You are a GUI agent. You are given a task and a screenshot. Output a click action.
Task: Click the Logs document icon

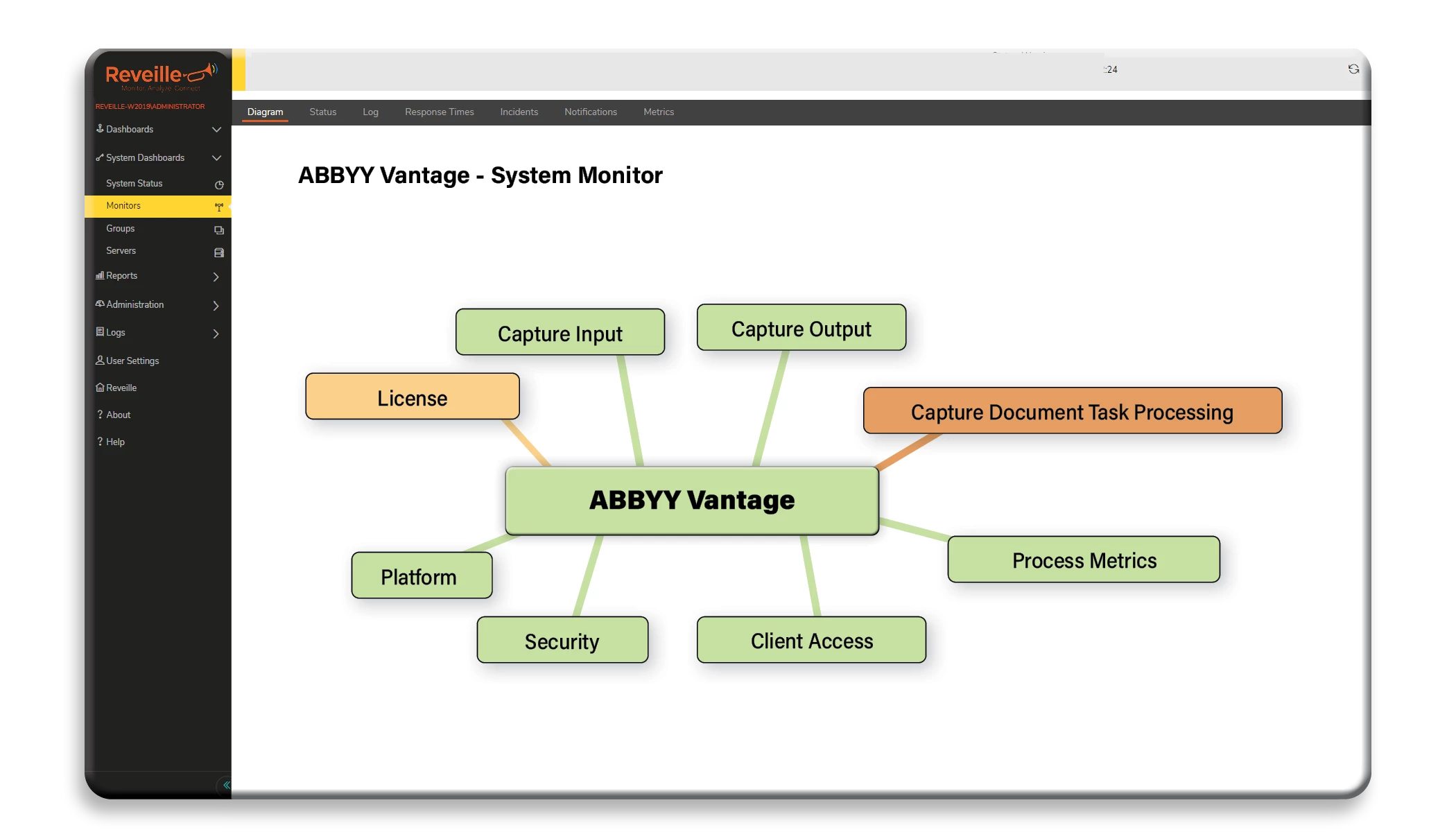[x=100, y=331]
